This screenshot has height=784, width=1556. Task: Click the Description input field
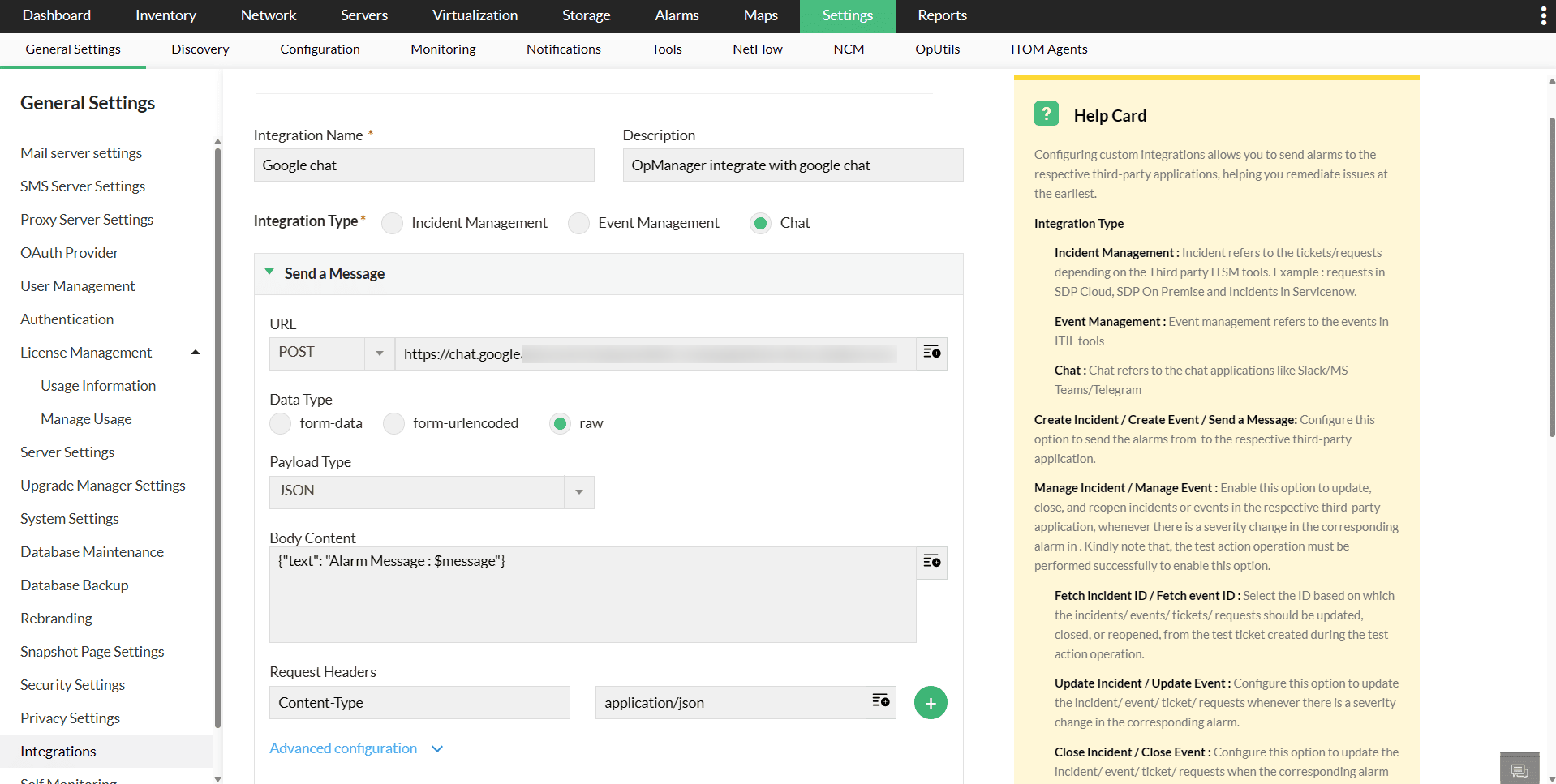(x=793, y=165)
